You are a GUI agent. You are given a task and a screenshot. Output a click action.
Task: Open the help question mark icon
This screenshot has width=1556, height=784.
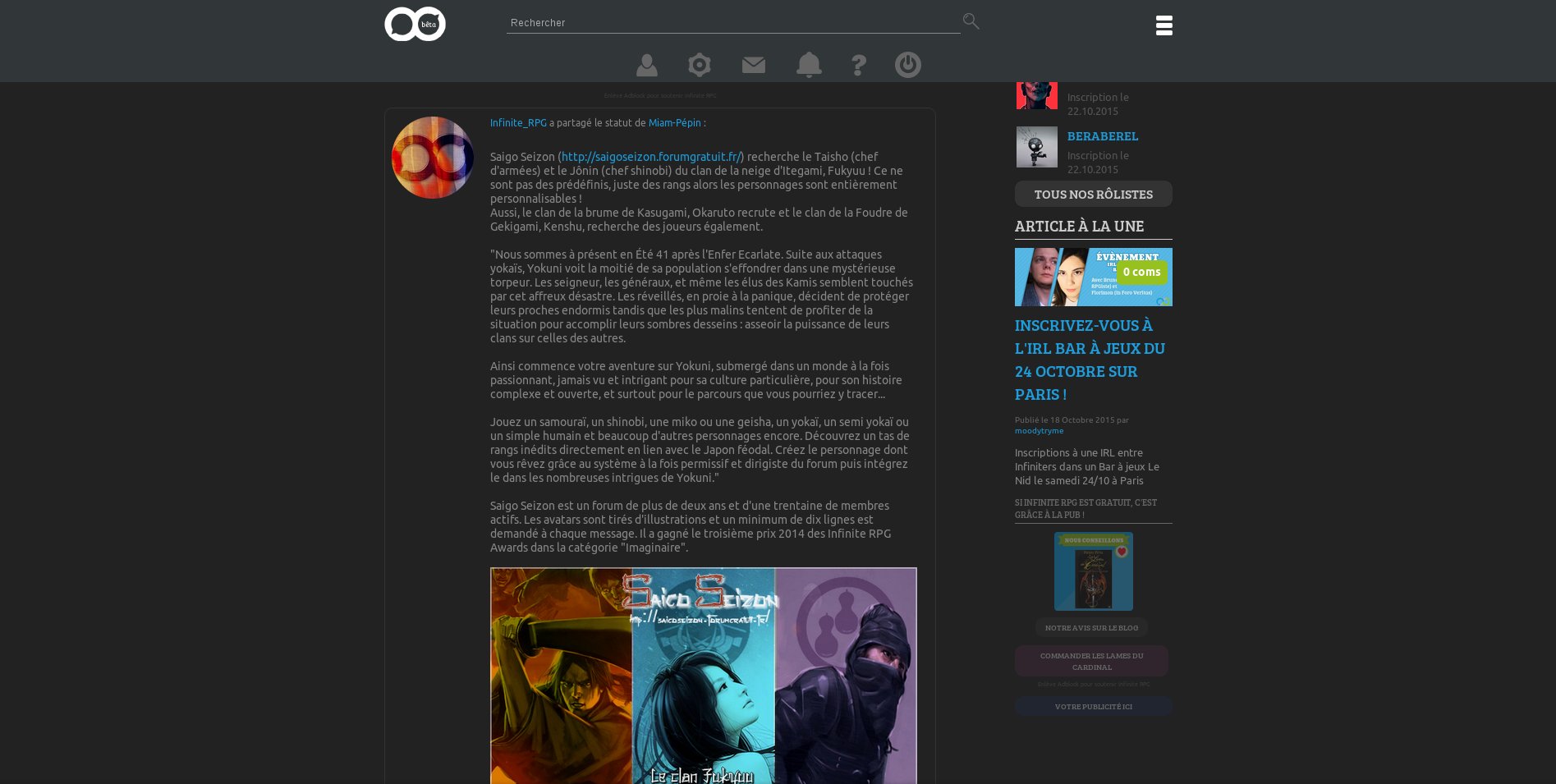(859, 65)
